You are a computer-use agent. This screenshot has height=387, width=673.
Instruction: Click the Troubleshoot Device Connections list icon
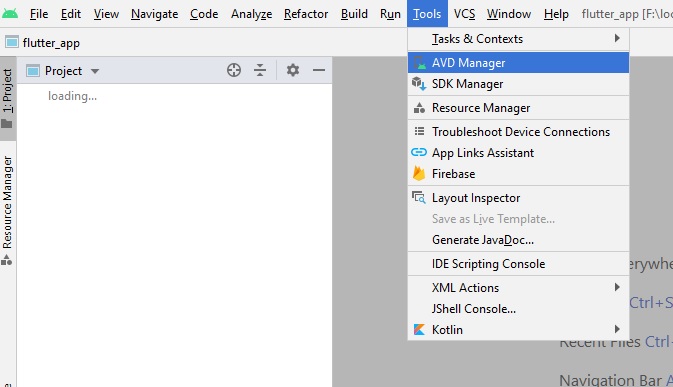click(x=419, y=131)
